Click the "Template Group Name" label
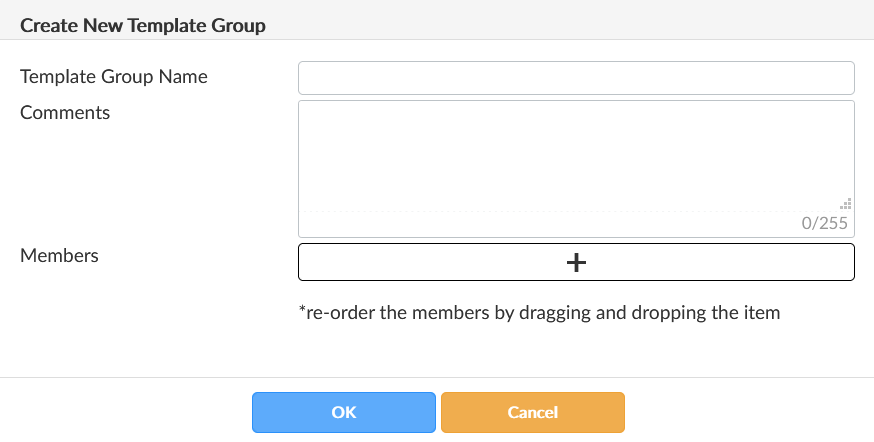 pos(114,76)
